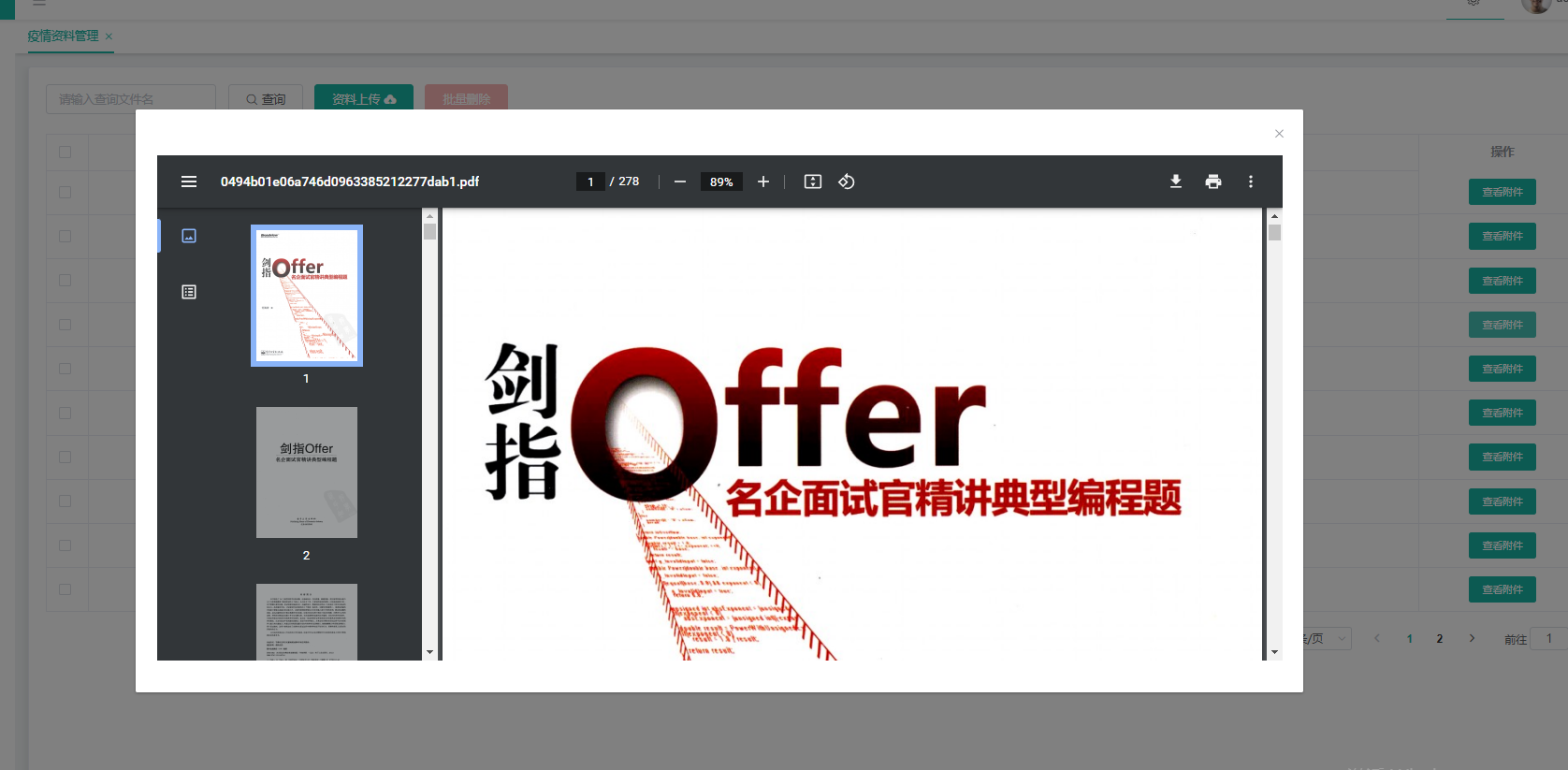Download the PDF file
Screen dimensions: 1568x770
1176,182
